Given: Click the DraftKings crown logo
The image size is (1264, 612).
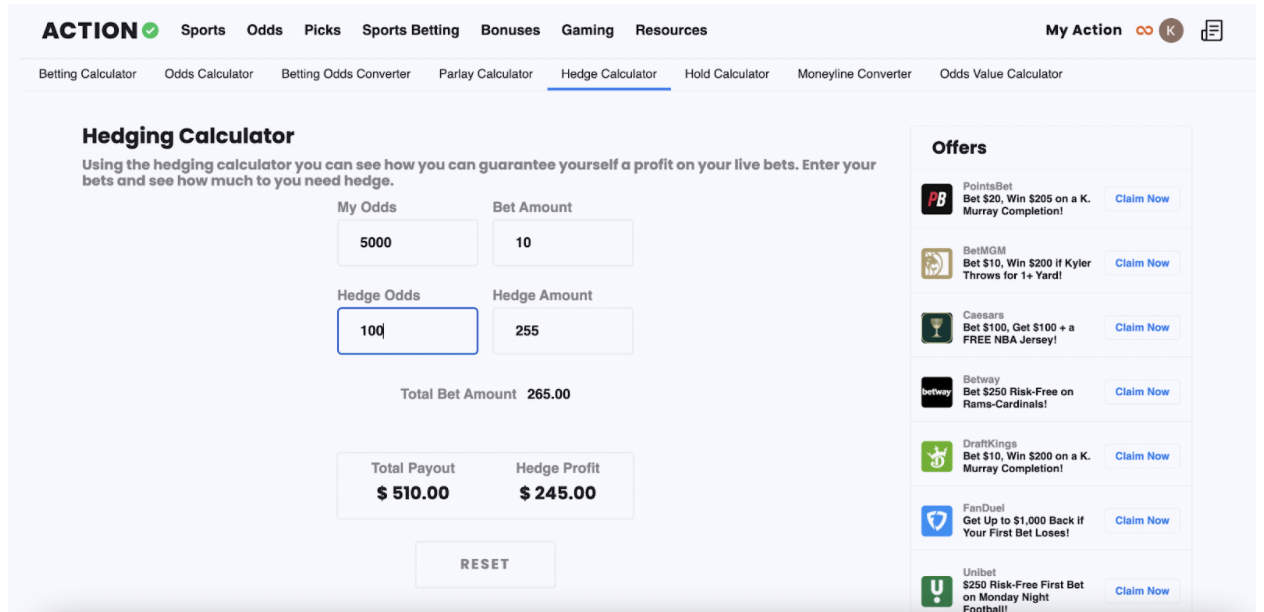Looking at the screenshot, I should pyautogui.click(x=936, y=456).
